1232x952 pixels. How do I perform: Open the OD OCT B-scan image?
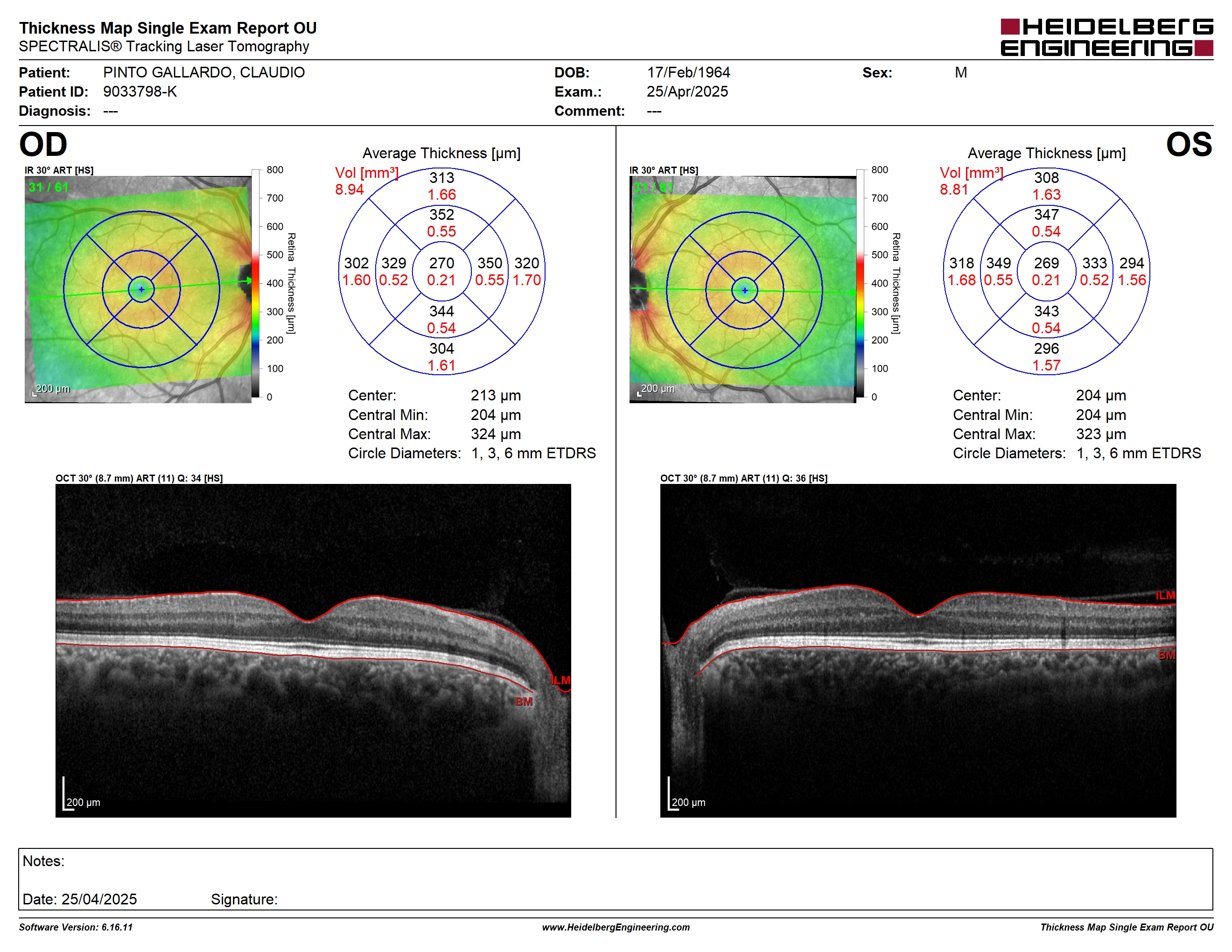tap(313, 650)
